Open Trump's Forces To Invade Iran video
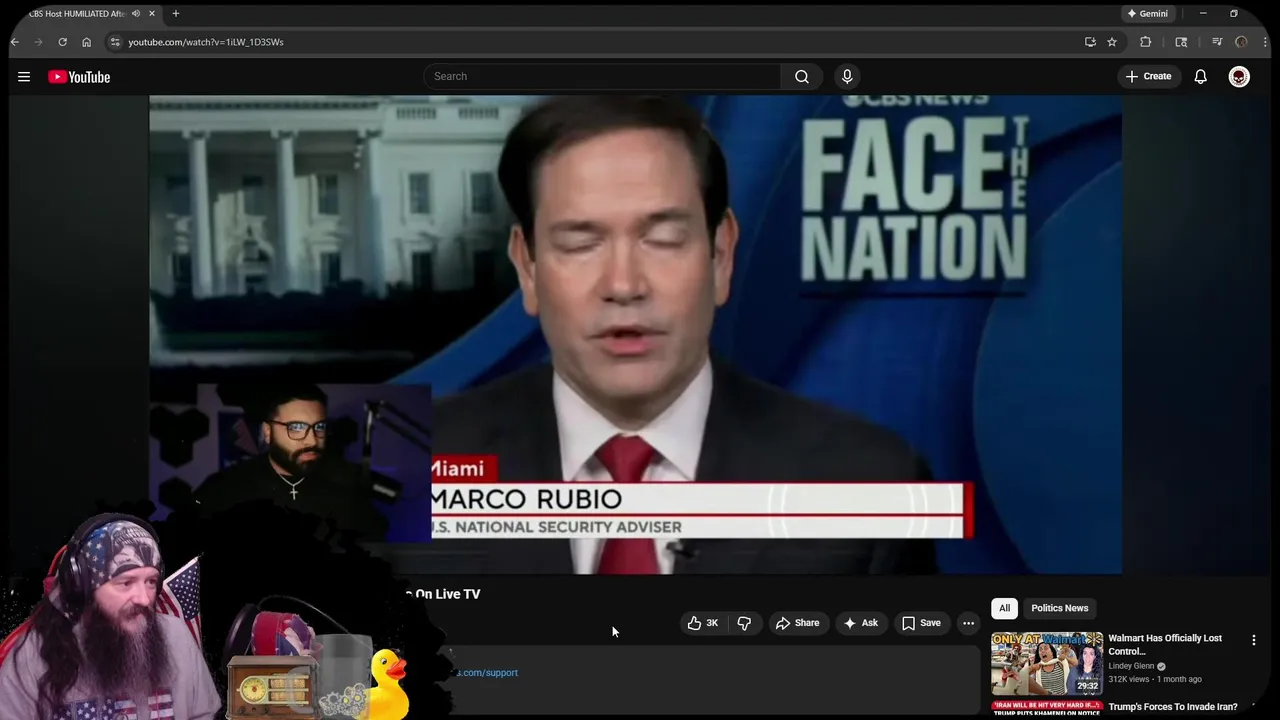This screenshot has width=1280, height=720. click(x=1172, y=707)
